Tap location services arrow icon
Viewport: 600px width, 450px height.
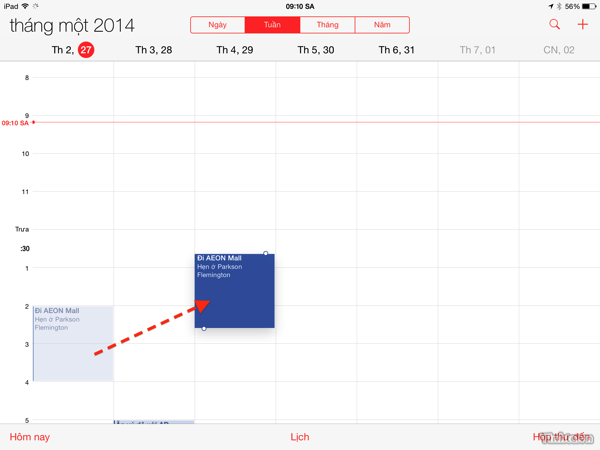551,6
